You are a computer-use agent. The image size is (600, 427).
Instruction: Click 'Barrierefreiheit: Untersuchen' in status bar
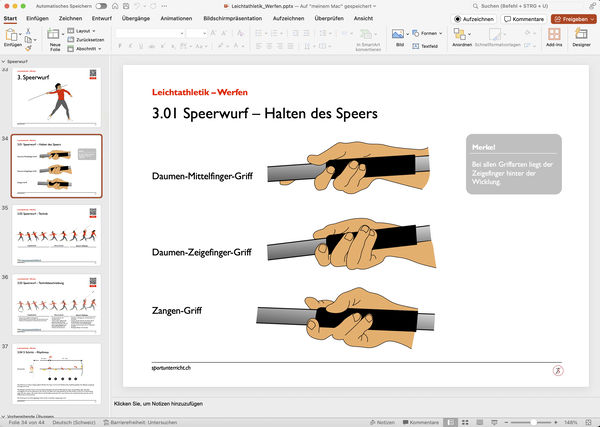click(140, 422)
